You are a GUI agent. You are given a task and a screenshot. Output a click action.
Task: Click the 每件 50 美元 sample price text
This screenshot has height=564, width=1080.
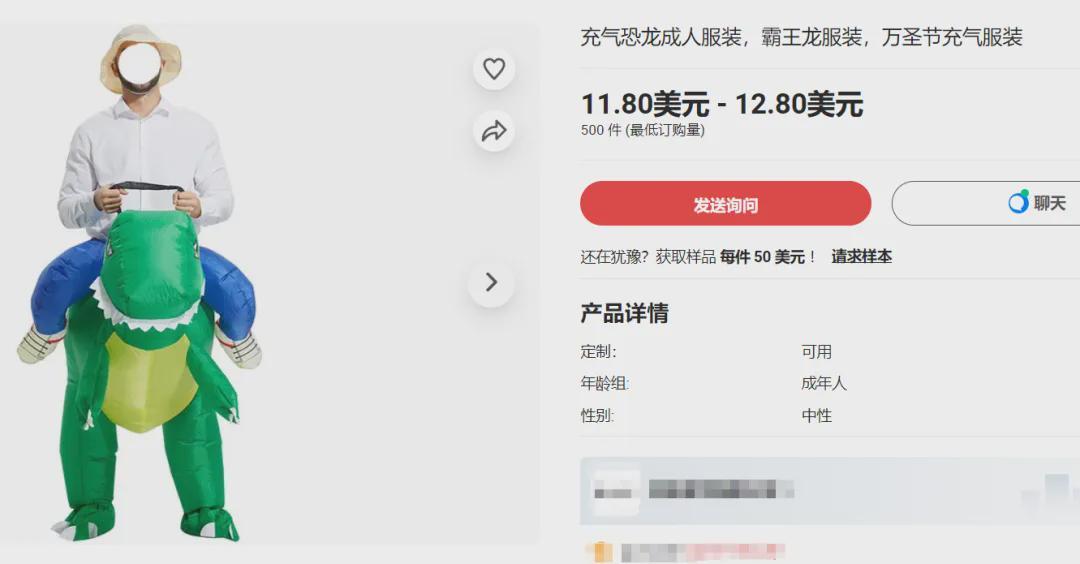tap(762, 257)
